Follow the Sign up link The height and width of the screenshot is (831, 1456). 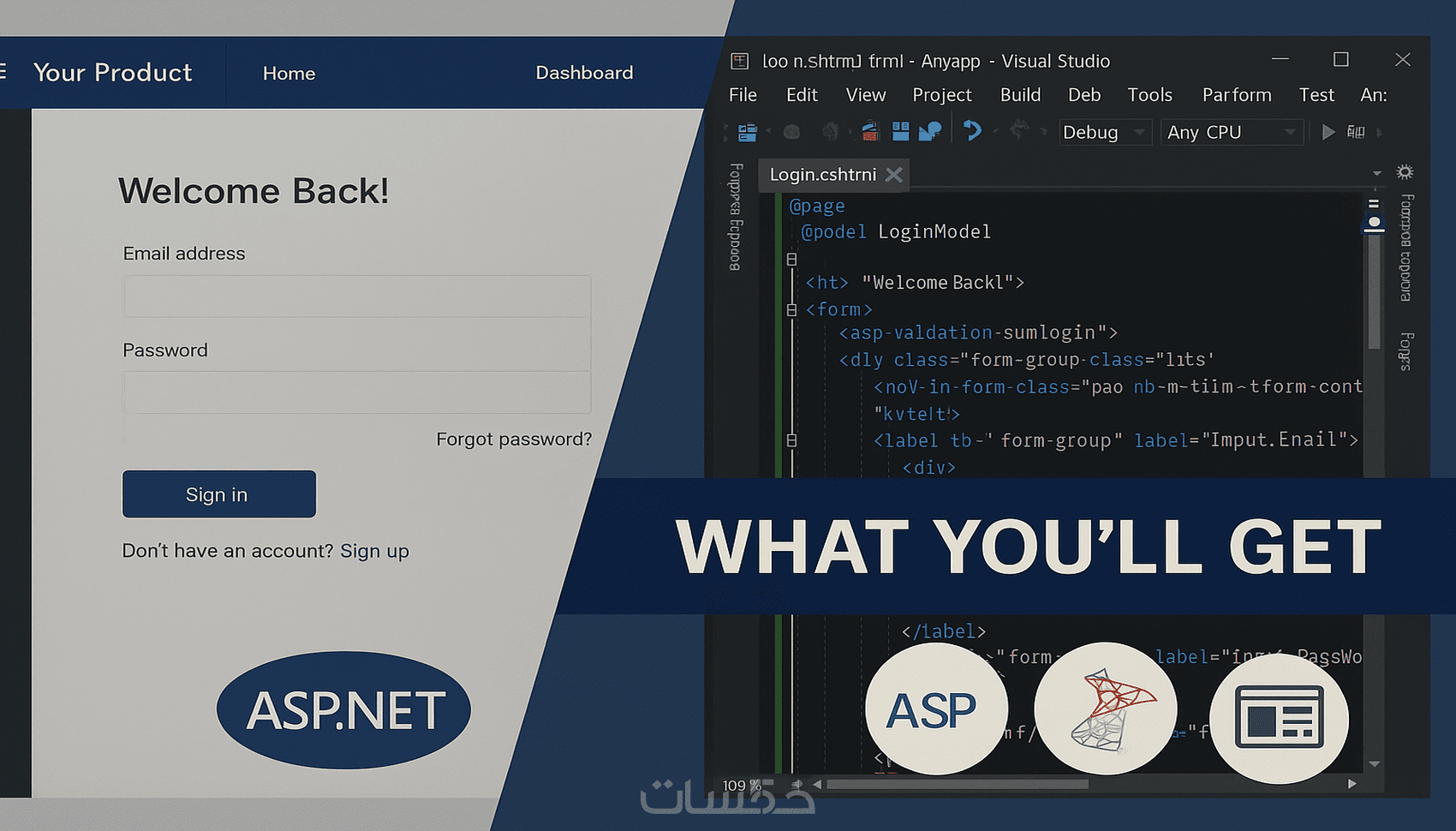(x=374, y=551)
